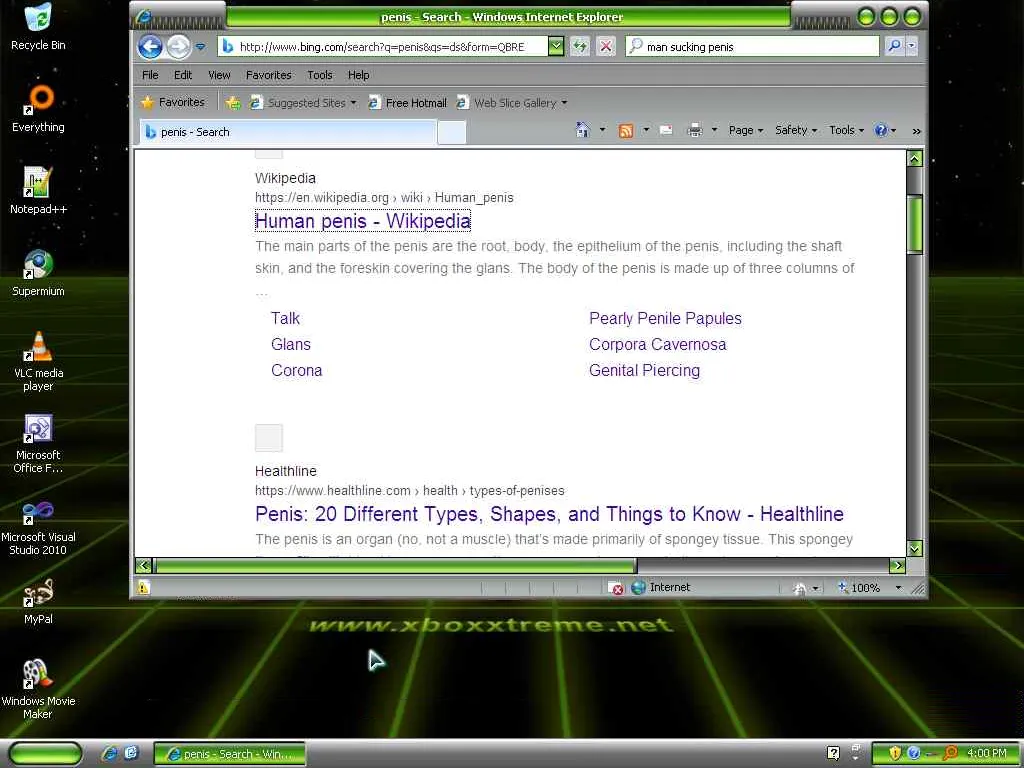1024x768 pixels.
Task: Open the Corona sublink
Action: coord(296,370)
